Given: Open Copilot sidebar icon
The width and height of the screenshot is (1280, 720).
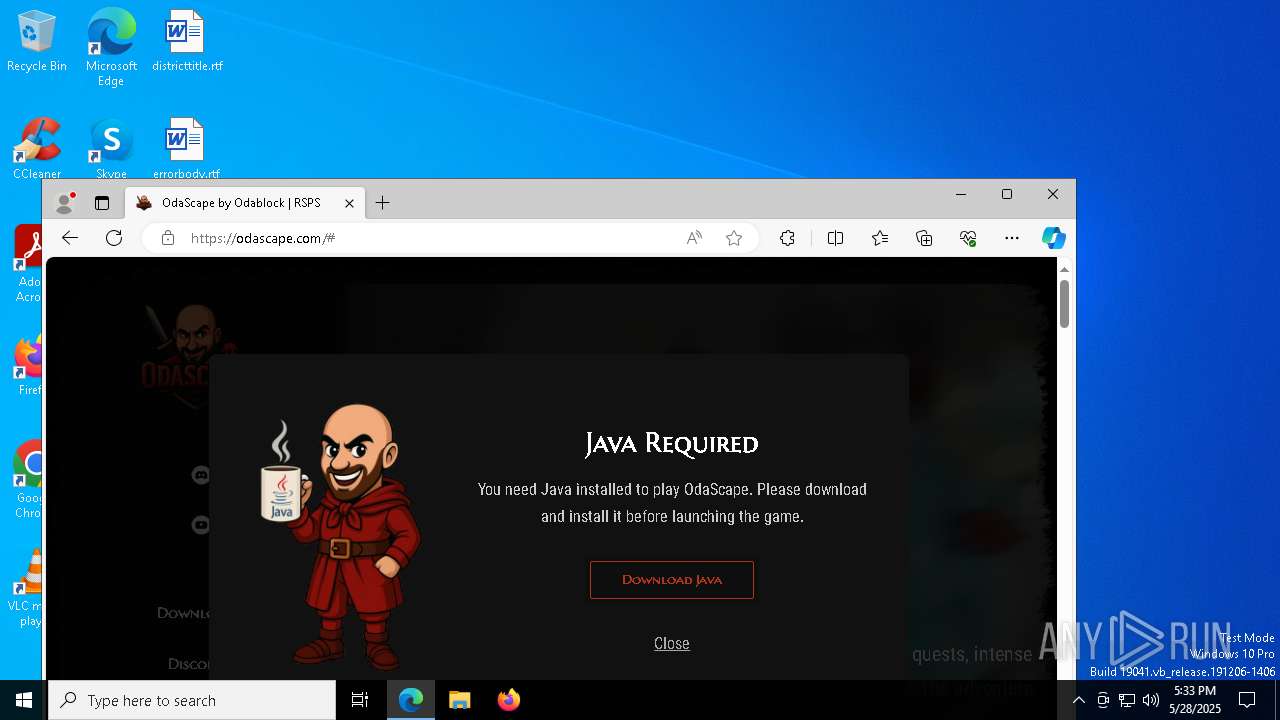Looking at the screenshot, I should [x=1053, y=238].
